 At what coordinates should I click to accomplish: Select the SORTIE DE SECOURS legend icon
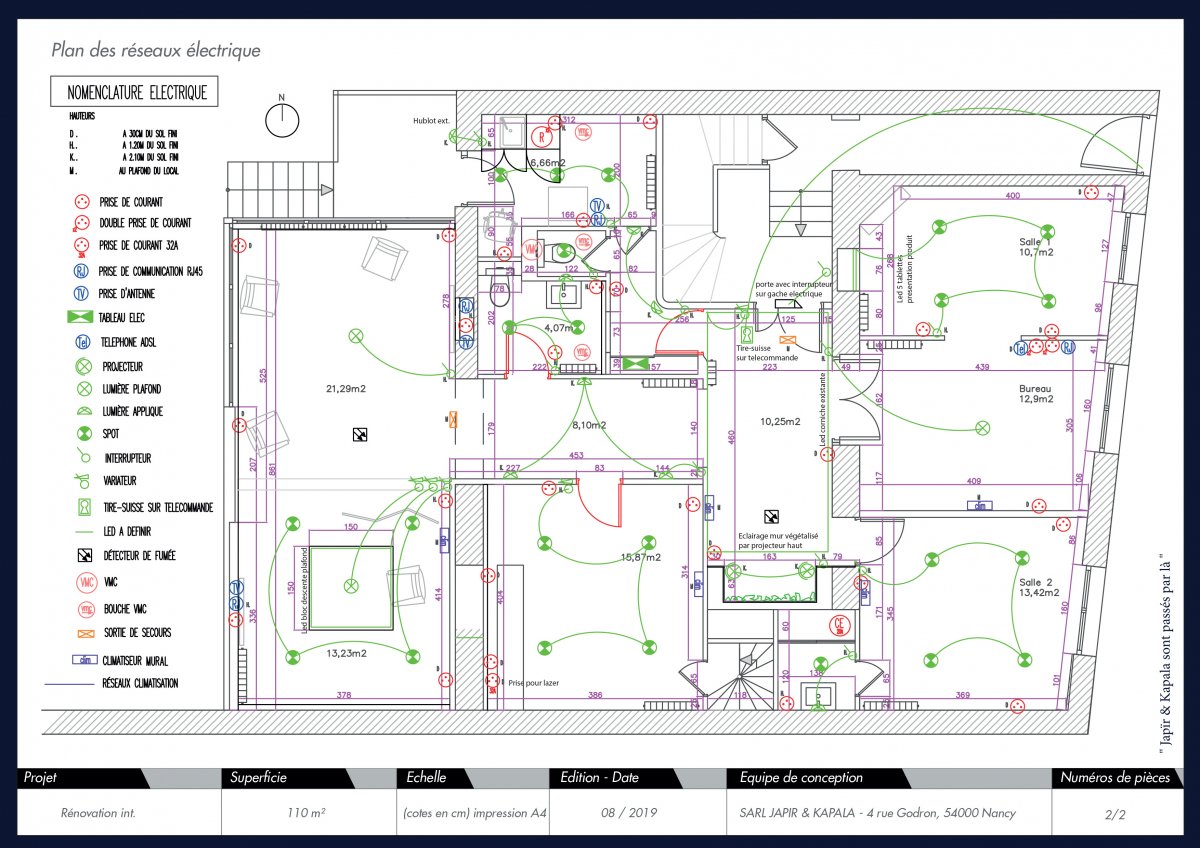[x=81, y=632]
